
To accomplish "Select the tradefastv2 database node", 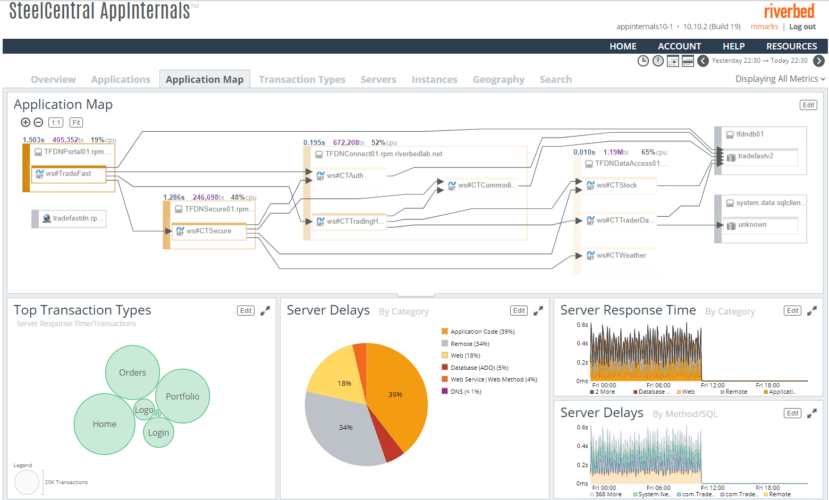I will (760, 156).
